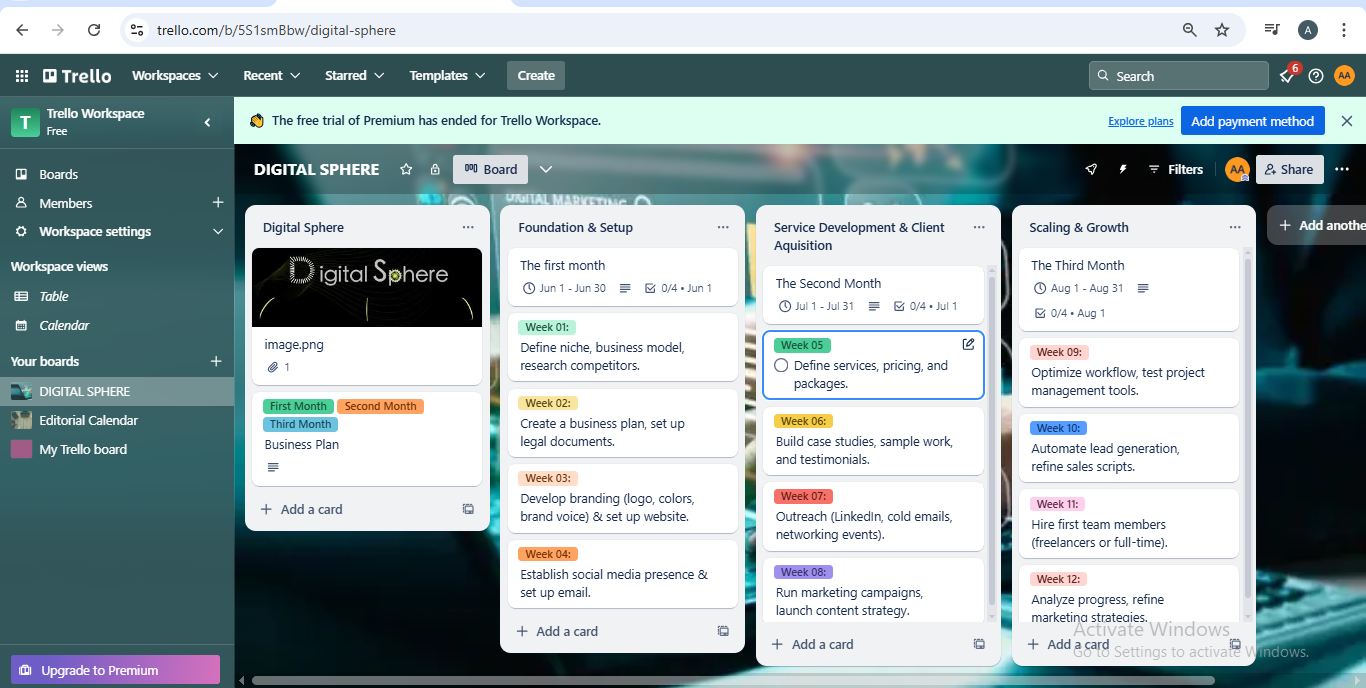This screenshot has width=1366, height=688.
Task: Open the browser zoom magnifier icon
Action: coord(1190,30)
